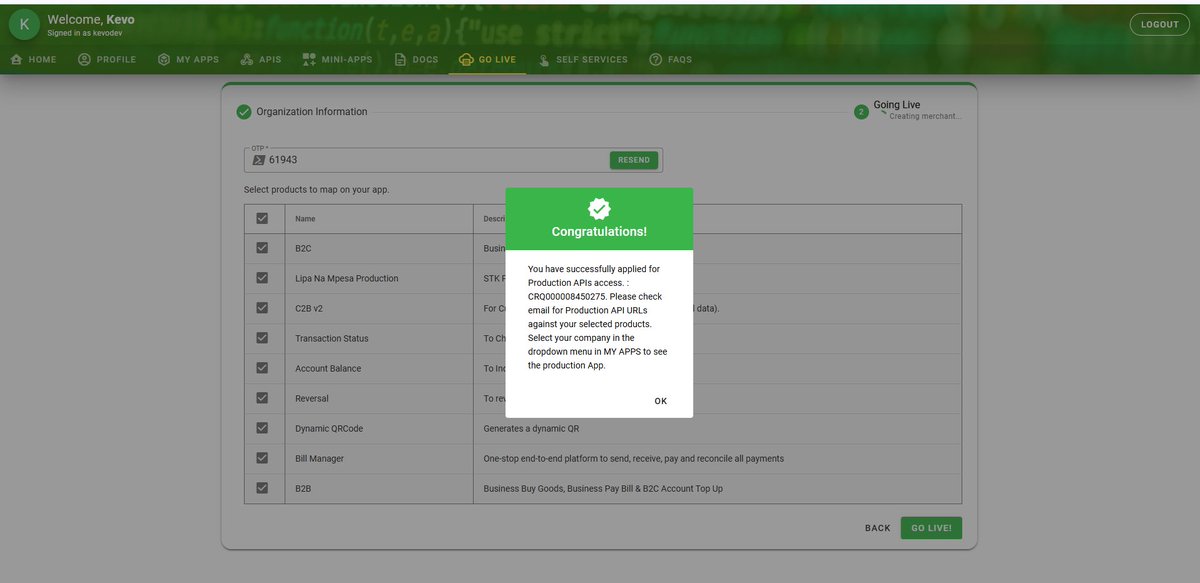Click the OTP field arrow prefix icon
The image size is (1200, 583).
(258, 160)
